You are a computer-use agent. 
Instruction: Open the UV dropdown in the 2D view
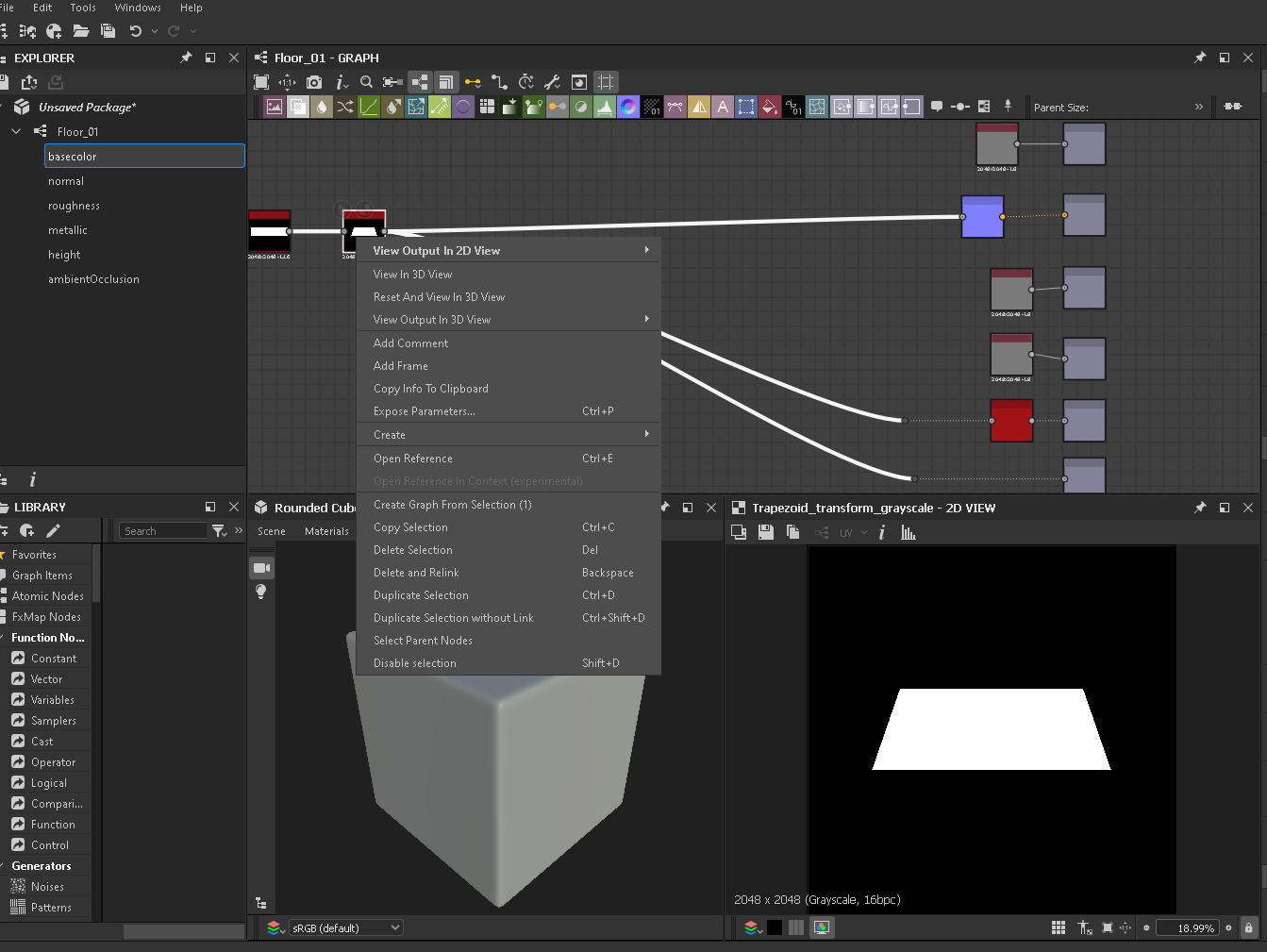click(849, 532)
